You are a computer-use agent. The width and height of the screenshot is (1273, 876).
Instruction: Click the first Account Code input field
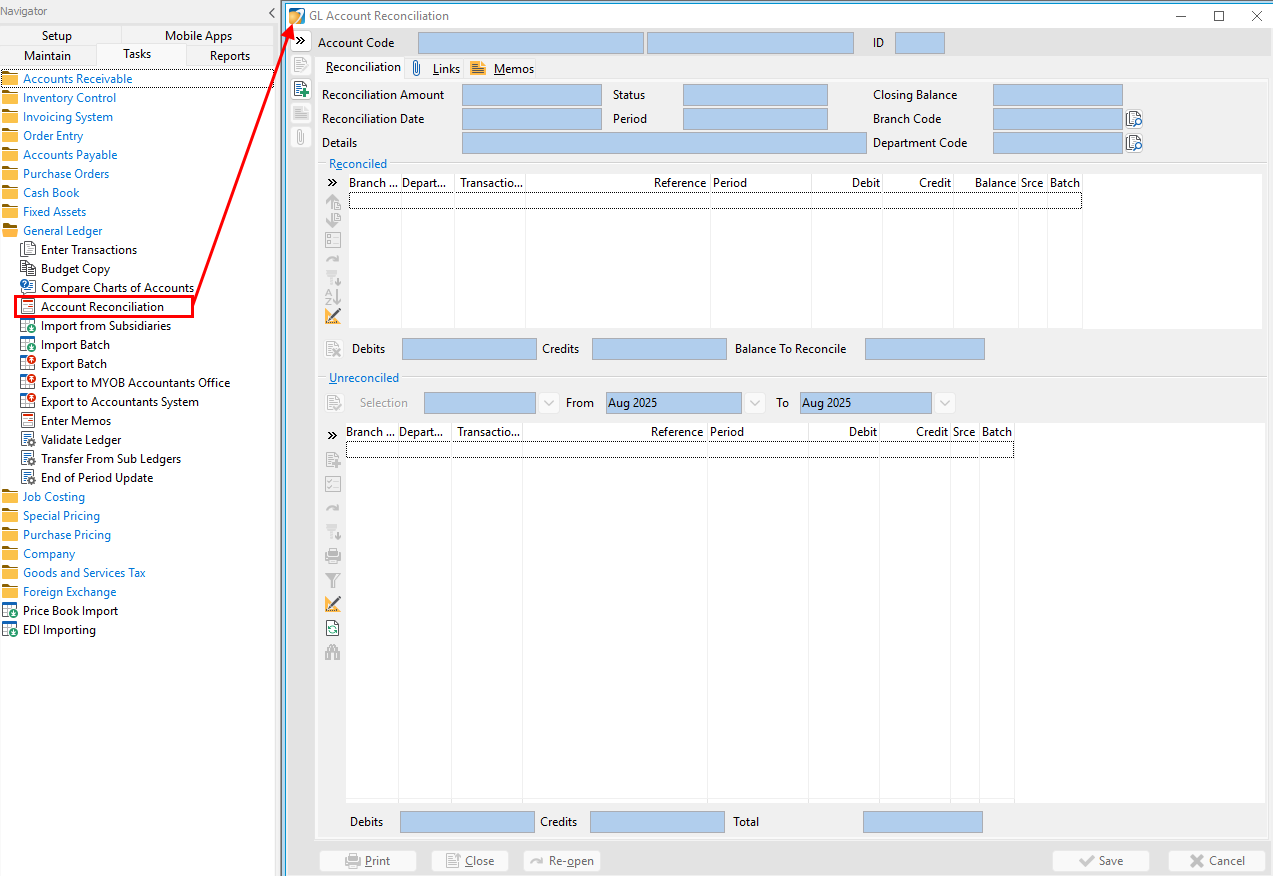point(531,43)
